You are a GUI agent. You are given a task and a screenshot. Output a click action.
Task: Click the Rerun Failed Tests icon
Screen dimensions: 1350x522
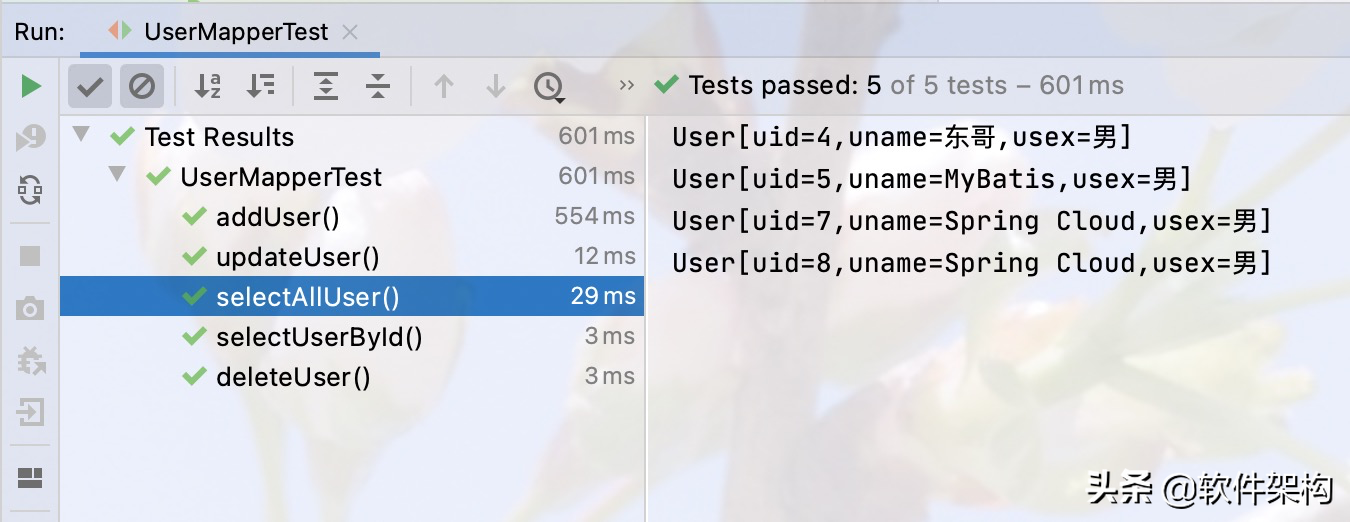[x=31, y=138]
